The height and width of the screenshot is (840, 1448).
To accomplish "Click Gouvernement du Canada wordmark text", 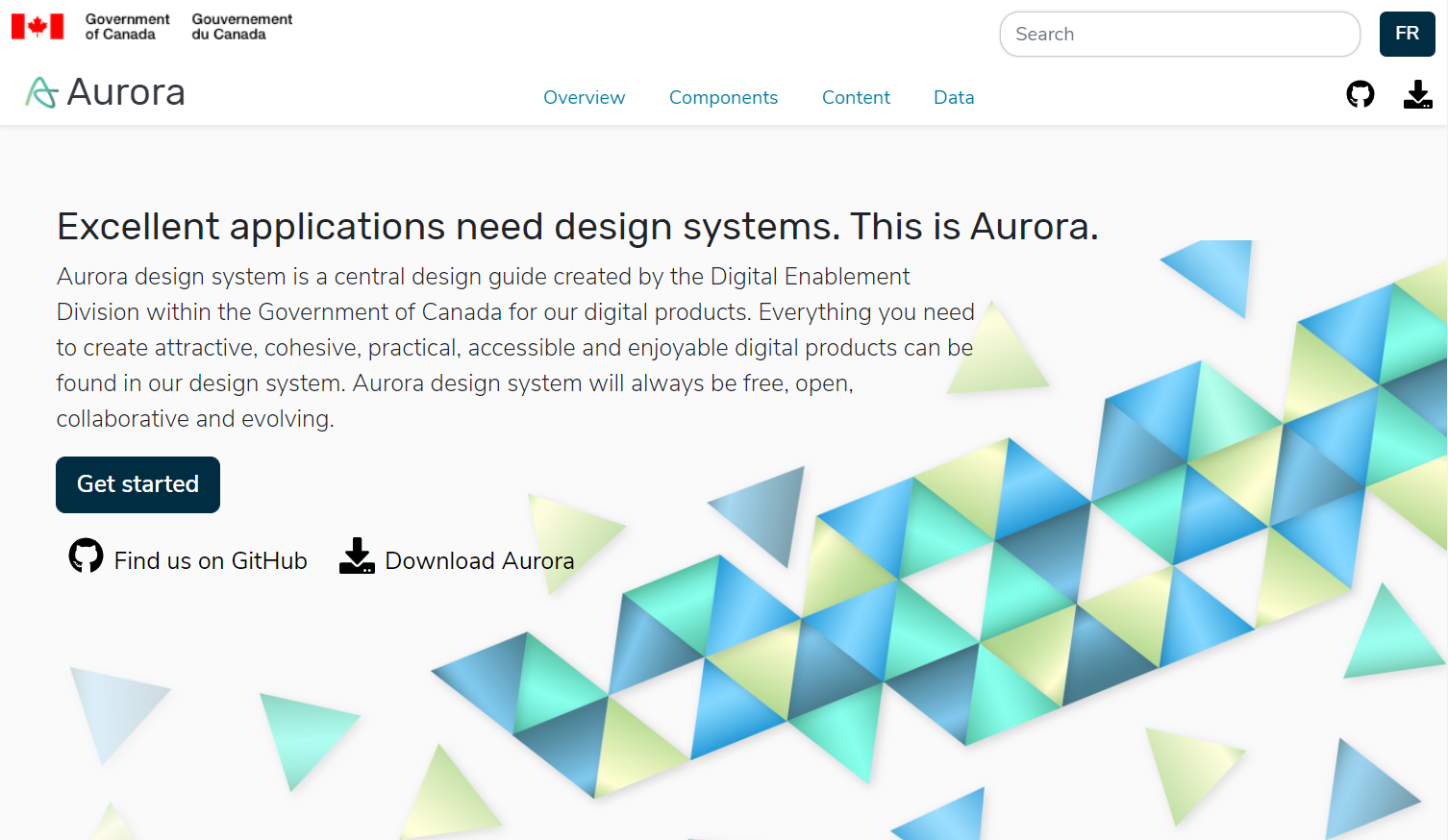I will (x=242, y=26).
